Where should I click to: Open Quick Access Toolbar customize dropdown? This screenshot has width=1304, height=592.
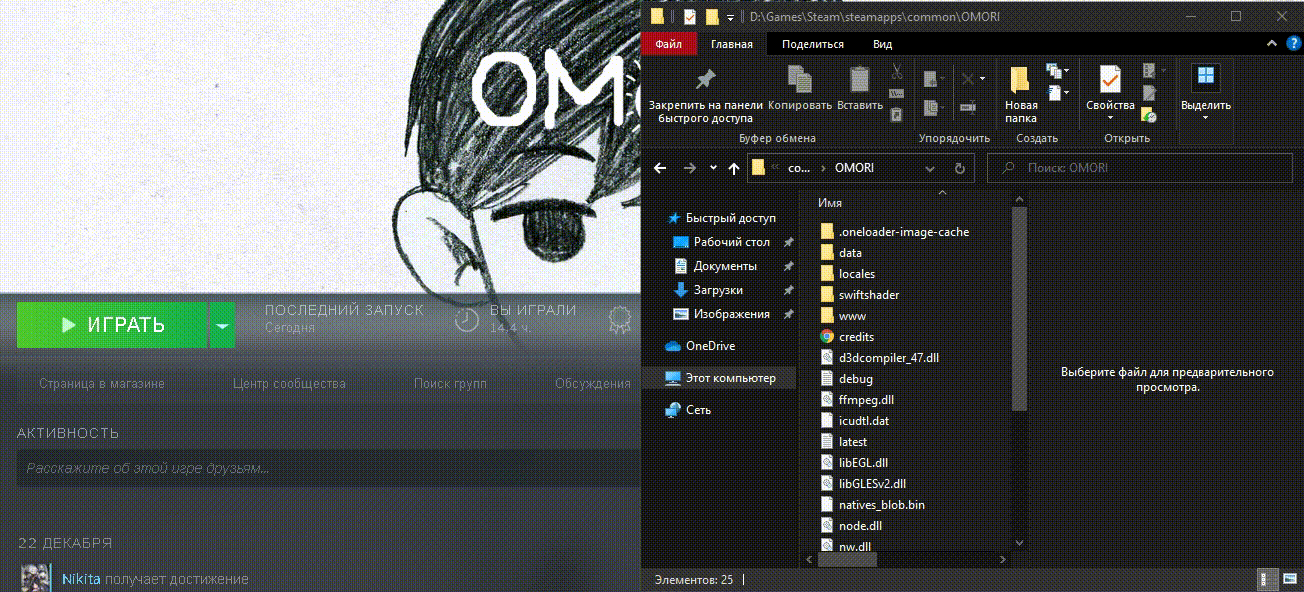731,18
